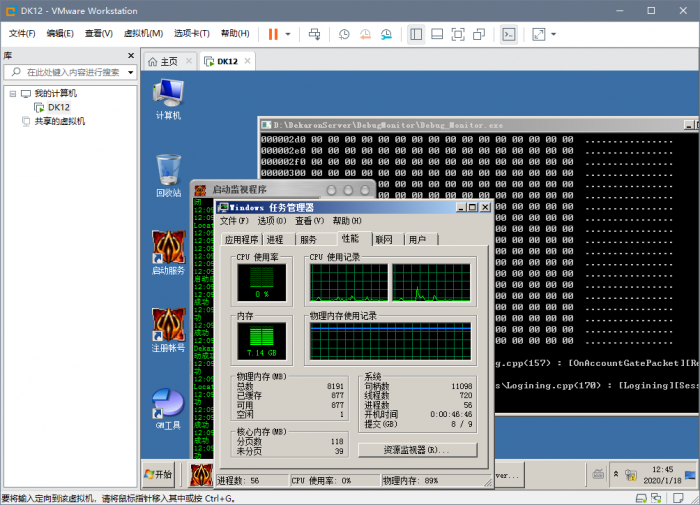Viewport: 700px width, 505px height.
Task: Click the Debug_Monitor.exe console title bar
Action: (x=473, y=125)
